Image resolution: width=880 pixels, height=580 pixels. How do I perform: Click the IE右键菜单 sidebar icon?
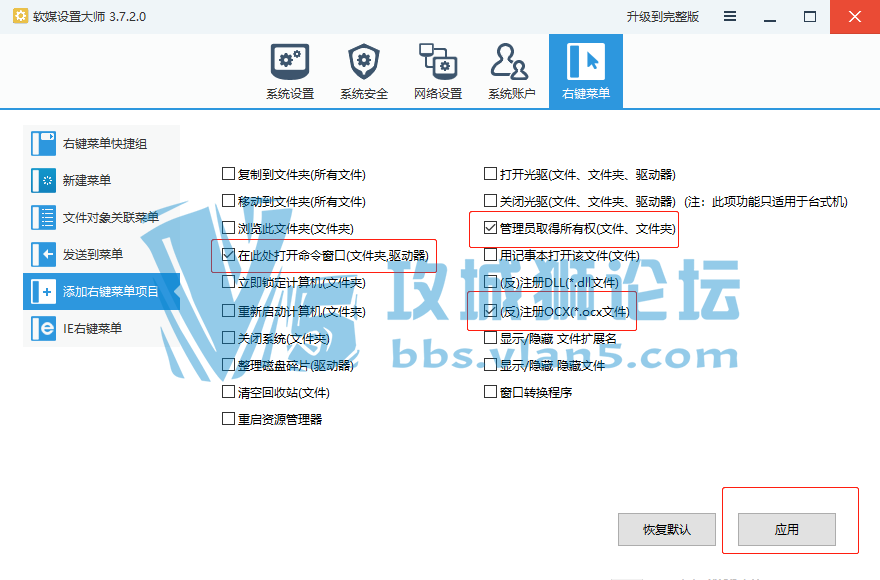(x=43, y=328)
